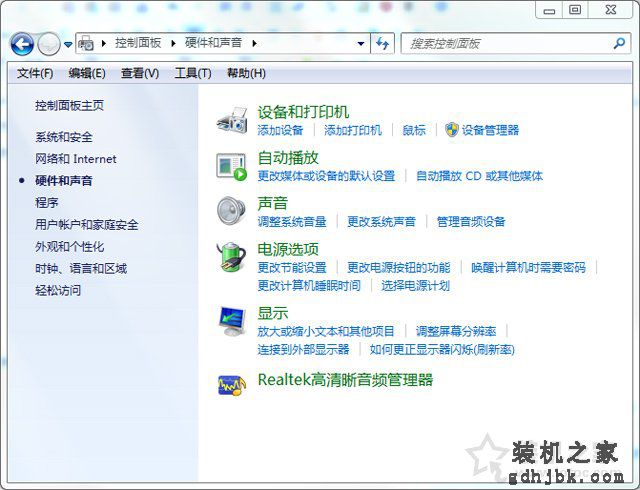Click the speaker Sound icon
The height and width of the screenshot is (490, 640).
(x=231, y=211)
